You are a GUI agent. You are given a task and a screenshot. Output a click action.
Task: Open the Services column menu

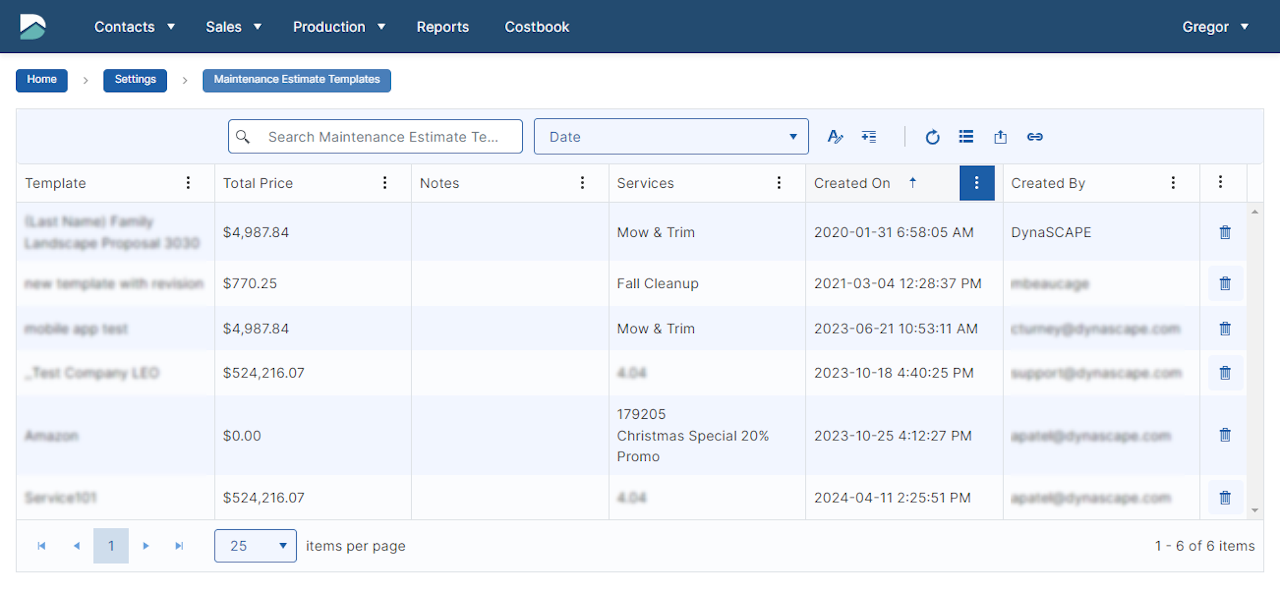(779, 183)
